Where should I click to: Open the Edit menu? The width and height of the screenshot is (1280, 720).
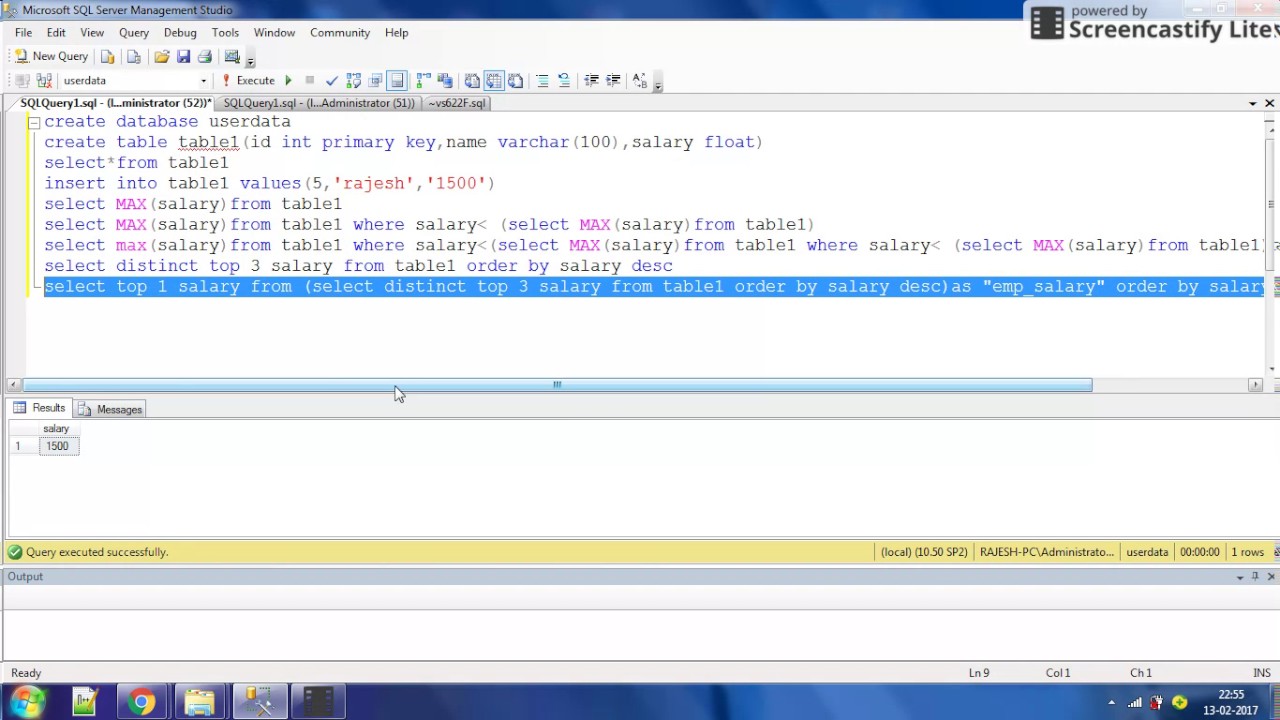point(56,33)
